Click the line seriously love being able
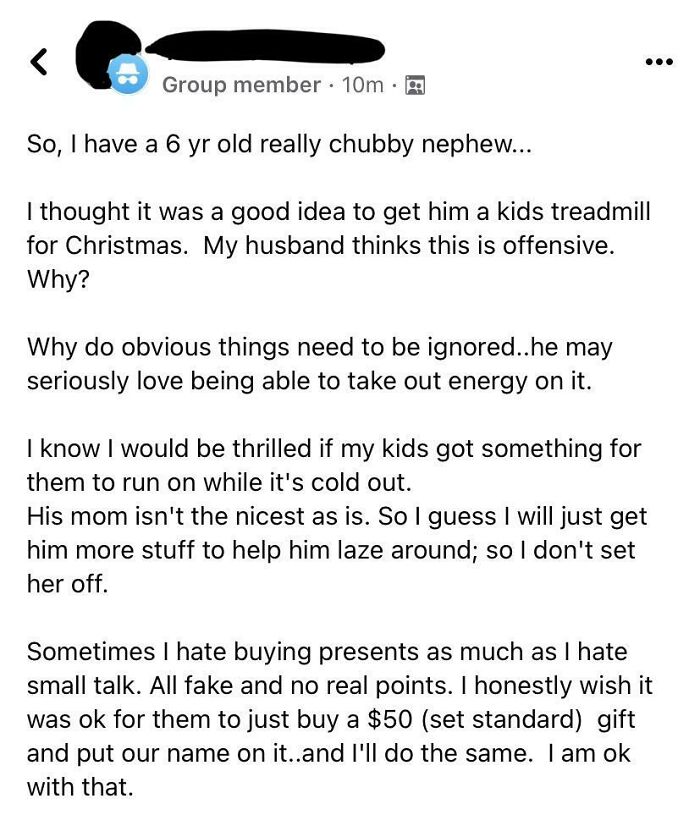 (309, 381)
